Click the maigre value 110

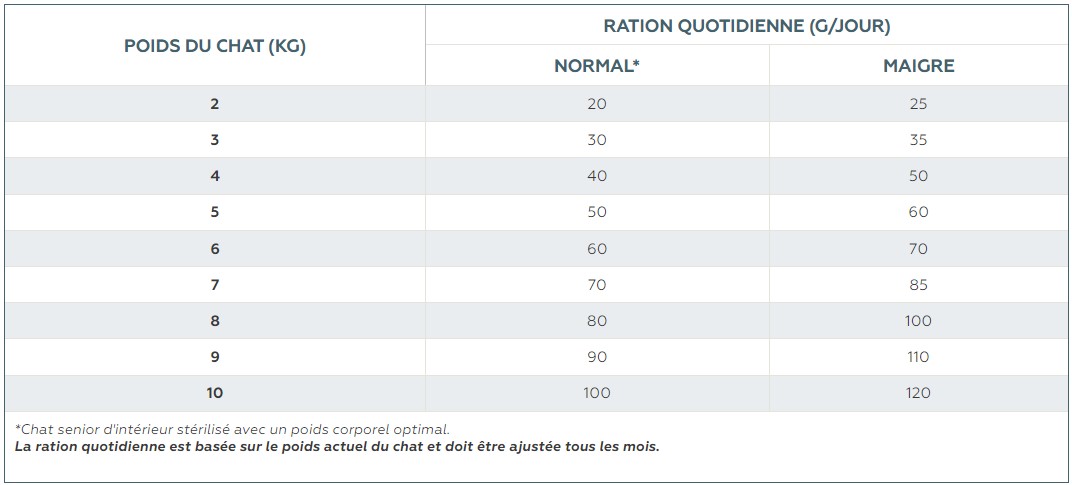click(918, 357)
